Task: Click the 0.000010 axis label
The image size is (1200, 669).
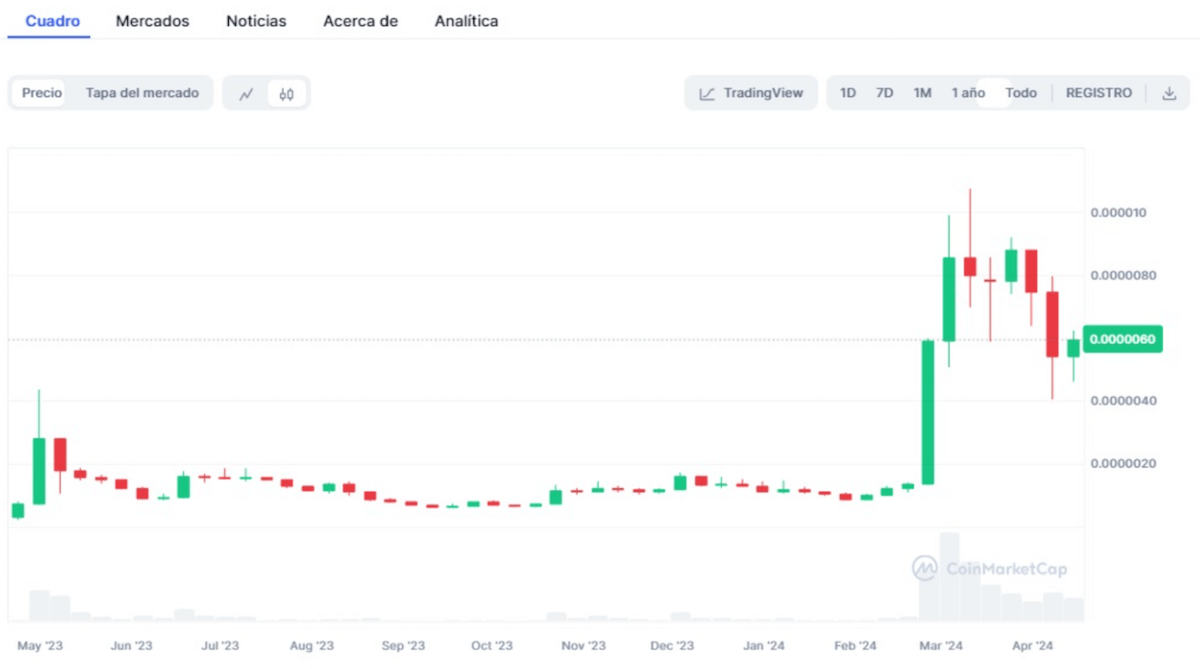Action: (1118, 213)
